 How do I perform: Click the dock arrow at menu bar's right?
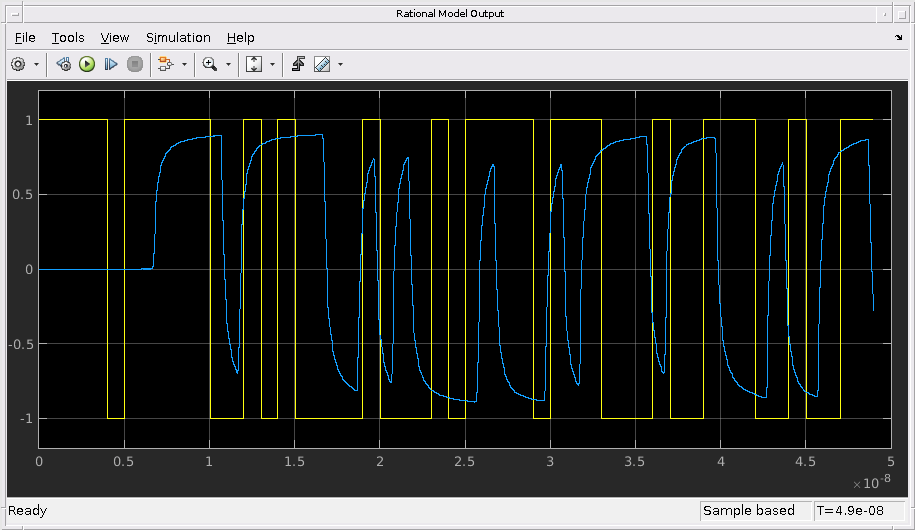click(898, 37)
